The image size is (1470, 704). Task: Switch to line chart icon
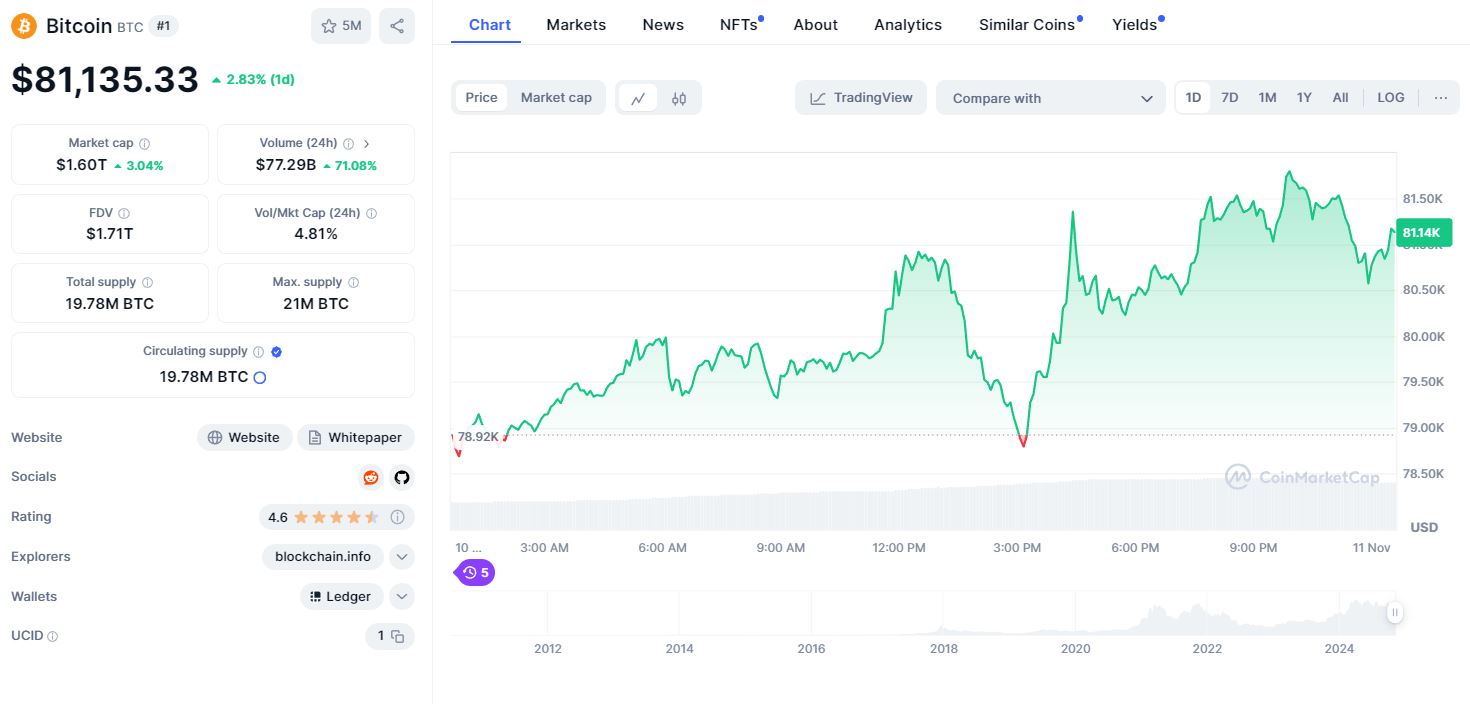click(638, 98)
